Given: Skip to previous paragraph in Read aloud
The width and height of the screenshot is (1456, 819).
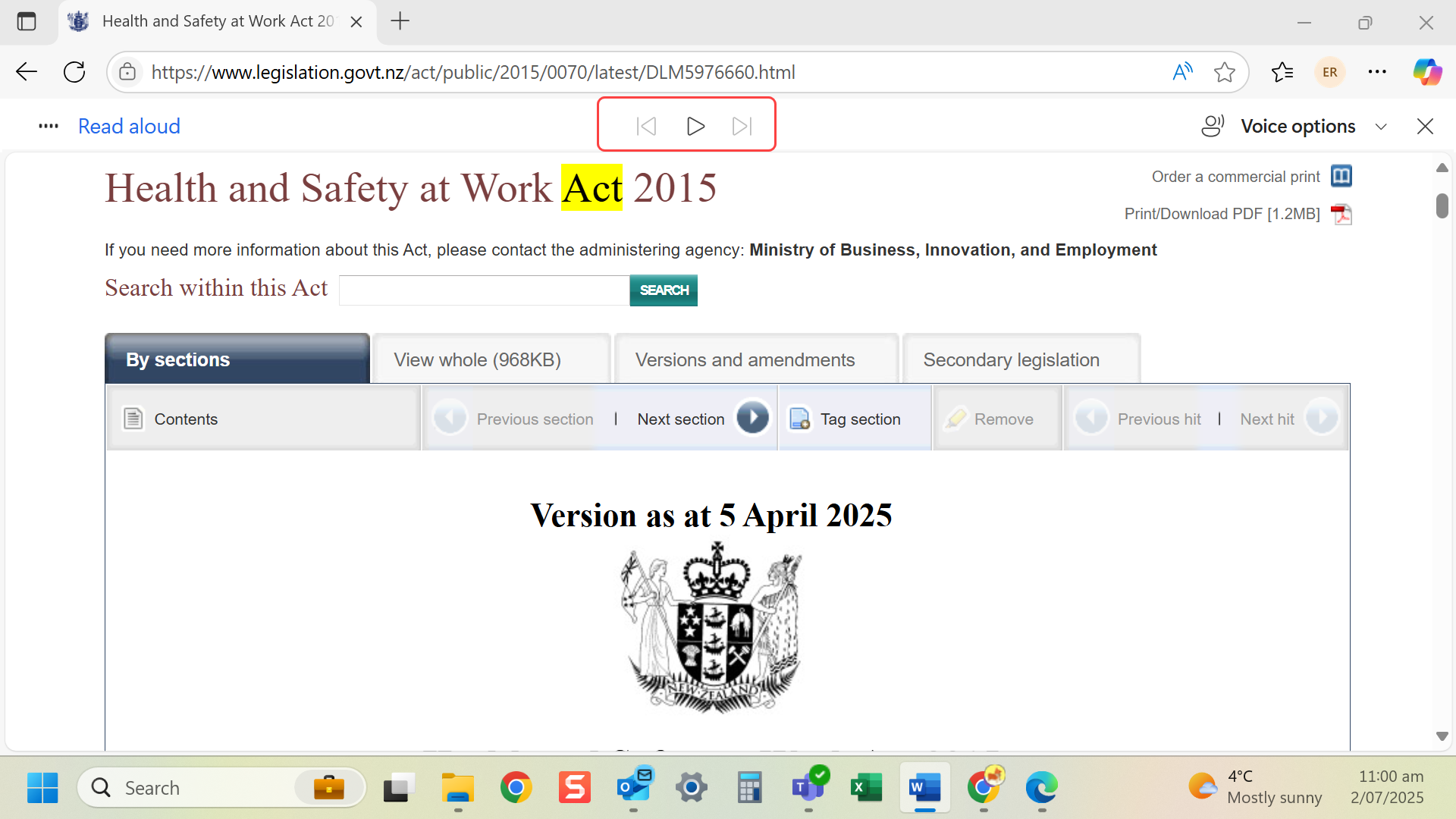Looking at the screenshot, I should [x=646, y=126].
